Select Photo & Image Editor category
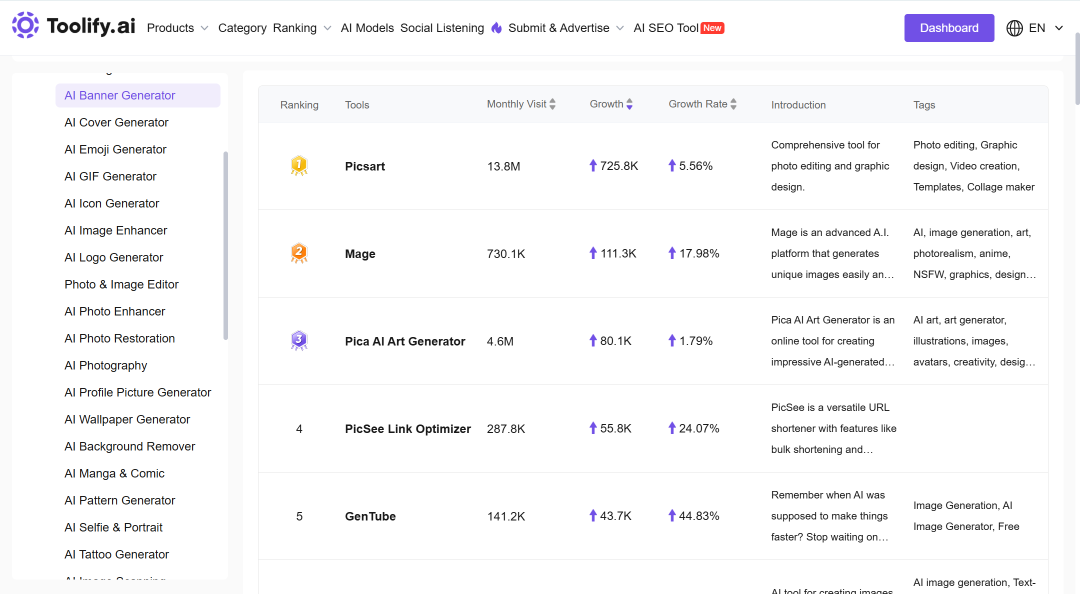Image resolution: width=1080 pixels, height=594 pixels. (121, 285)
